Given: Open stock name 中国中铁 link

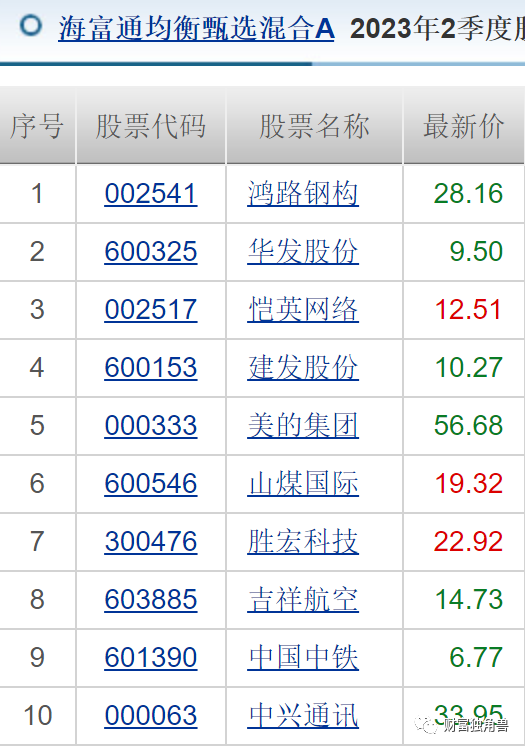Looking at the screenshot, I should 303,657.
